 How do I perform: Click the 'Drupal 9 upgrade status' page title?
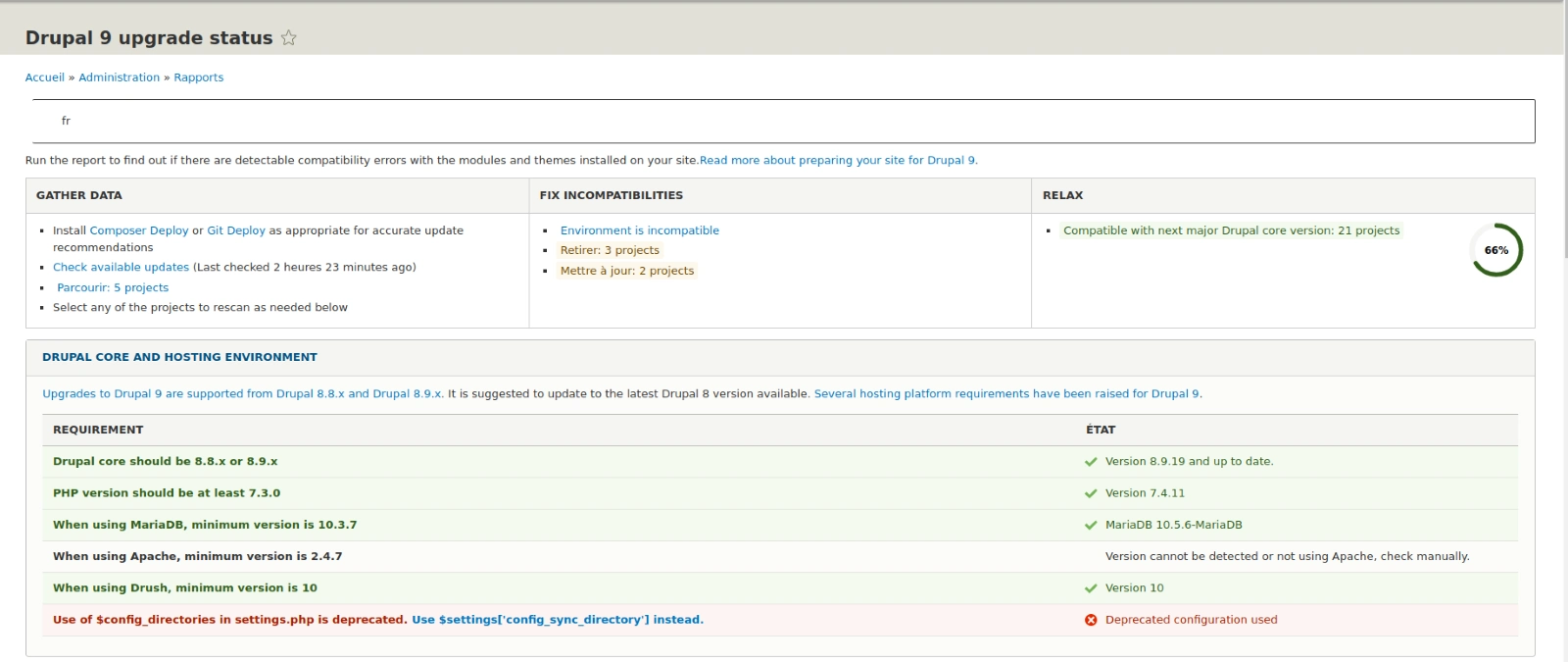(x=149, y=37)
